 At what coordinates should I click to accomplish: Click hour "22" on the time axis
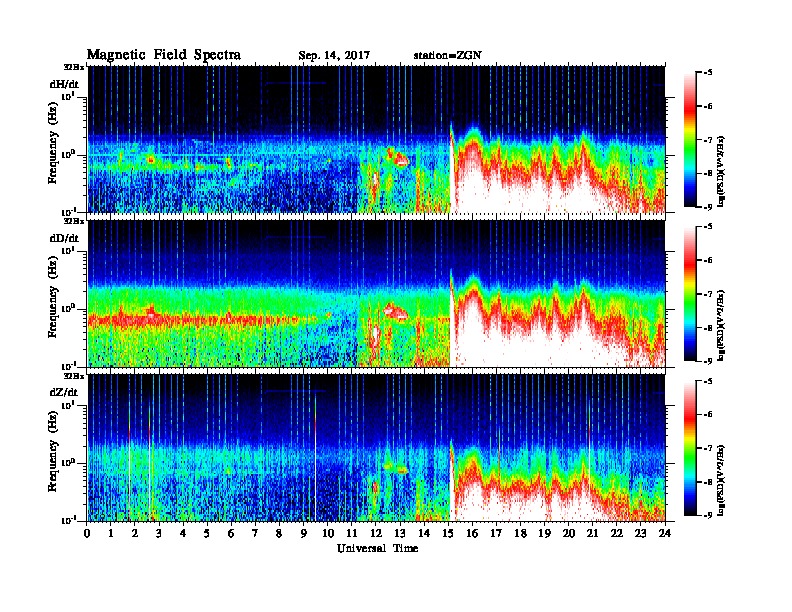click(617, 533)
